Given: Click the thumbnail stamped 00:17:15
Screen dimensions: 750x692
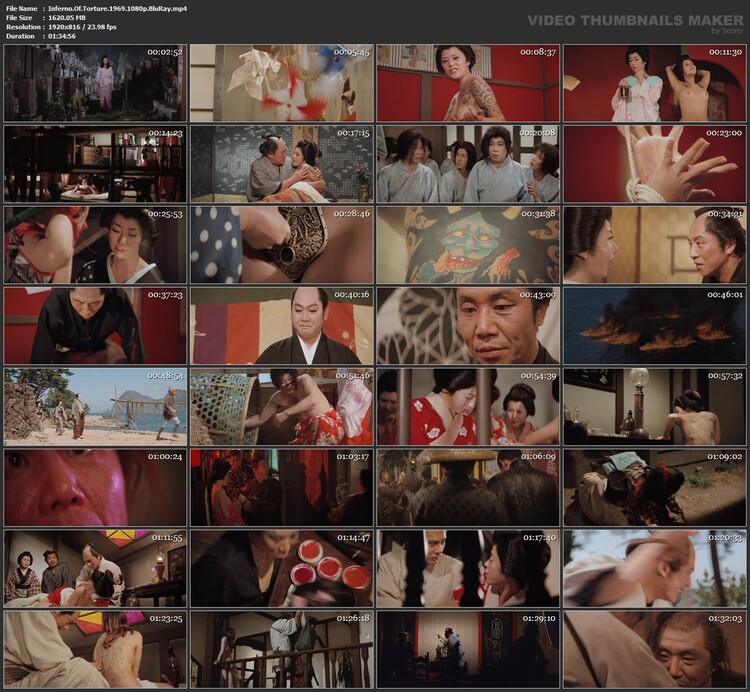Looking at the screenshot, I should point(282,164).
